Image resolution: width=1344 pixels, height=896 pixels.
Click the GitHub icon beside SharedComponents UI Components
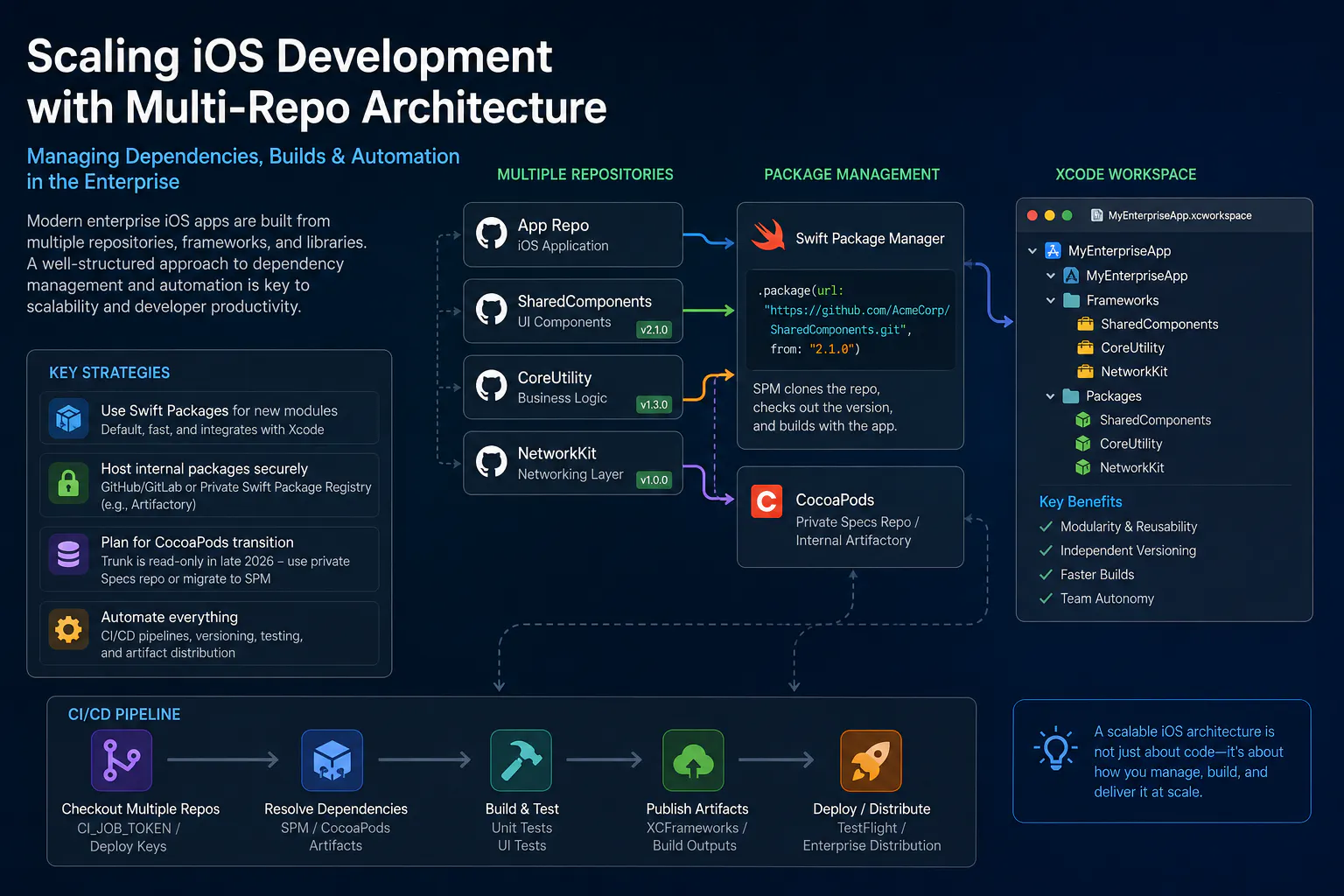click(x=492, y=310)
